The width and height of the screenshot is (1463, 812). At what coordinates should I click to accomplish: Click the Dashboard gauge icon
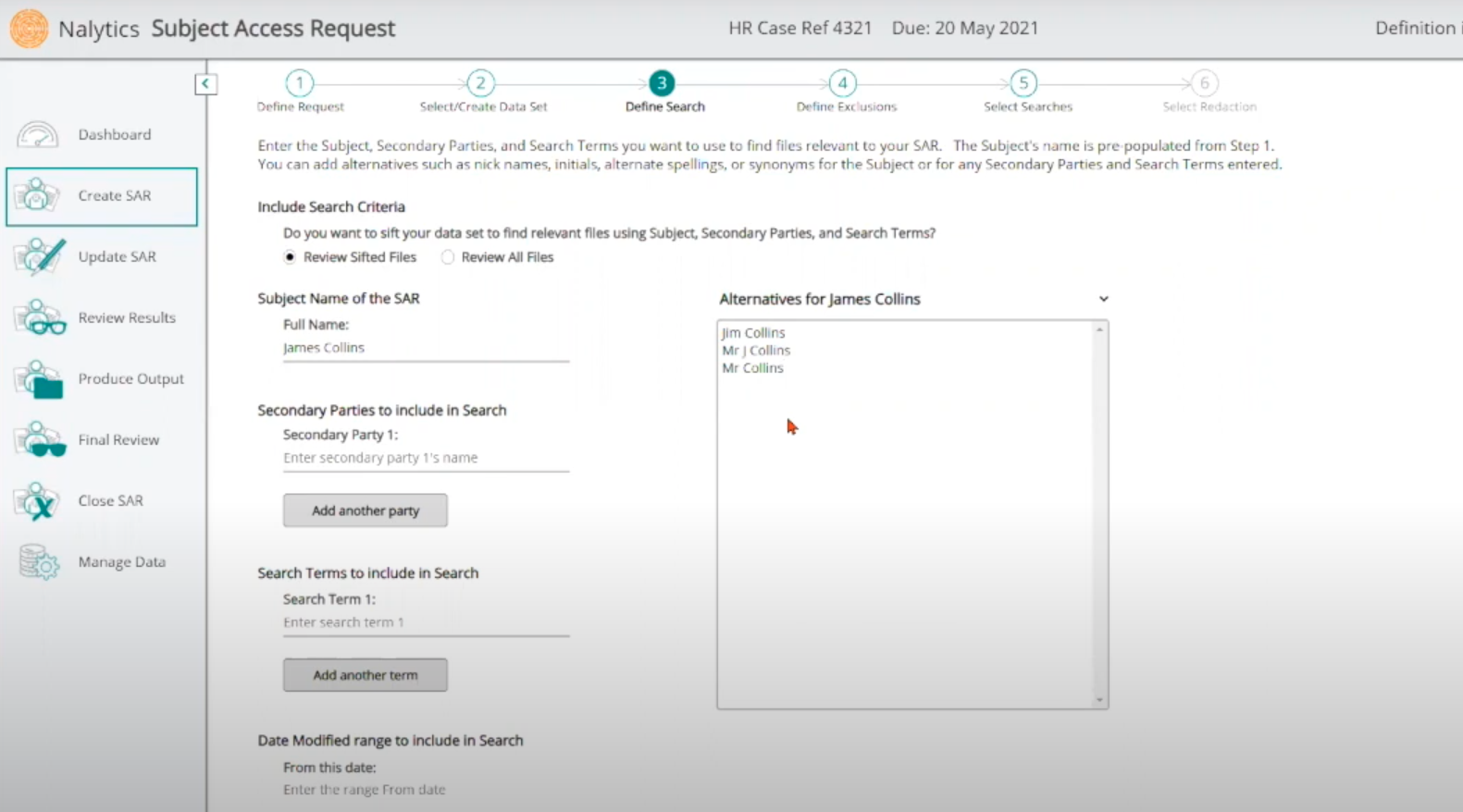[38, 135]
